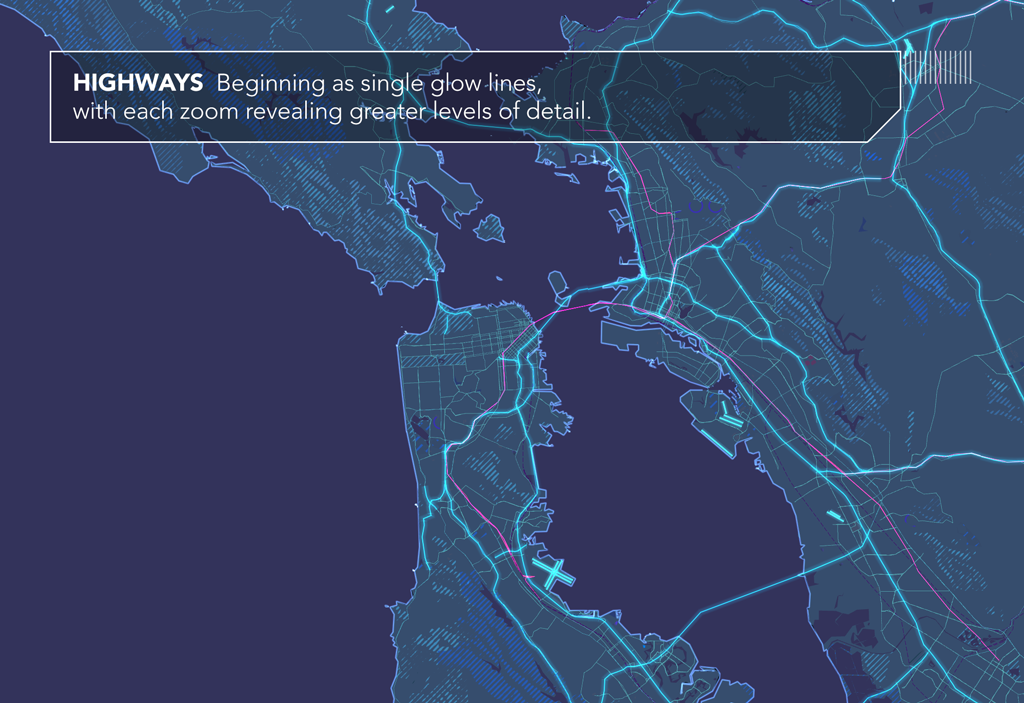The image size is (1024, 703).
Task: Click the vertical striped bars beside the caption
Action: 938,67
